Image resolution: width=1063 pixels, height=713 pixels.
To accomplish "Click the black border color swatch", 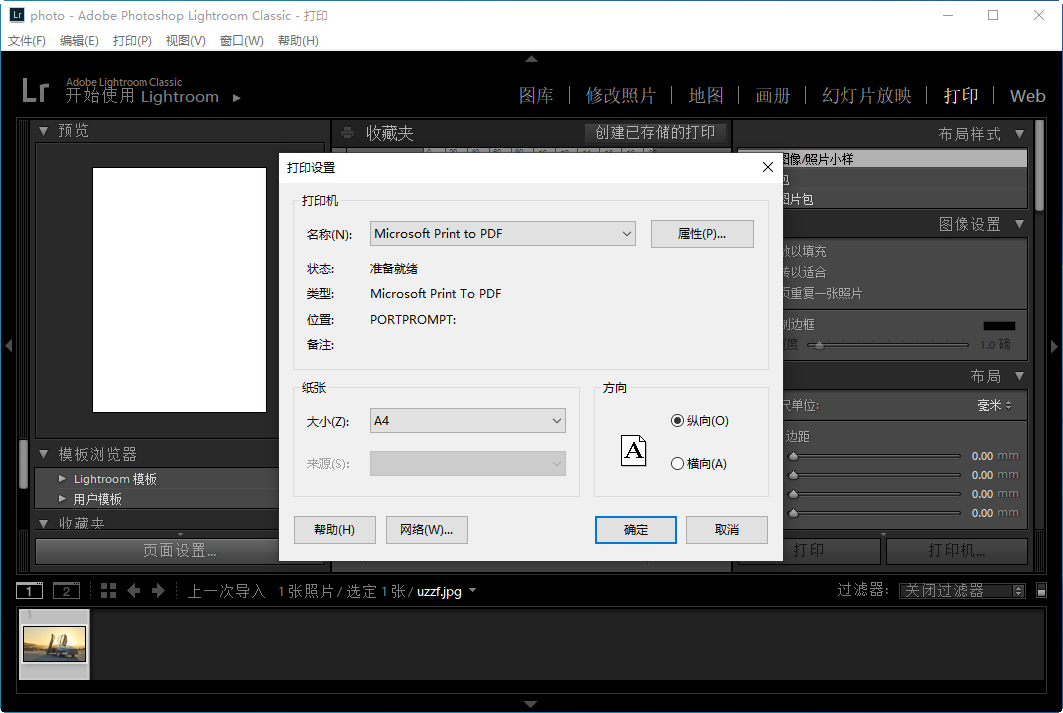I will [x=998, y=326].
